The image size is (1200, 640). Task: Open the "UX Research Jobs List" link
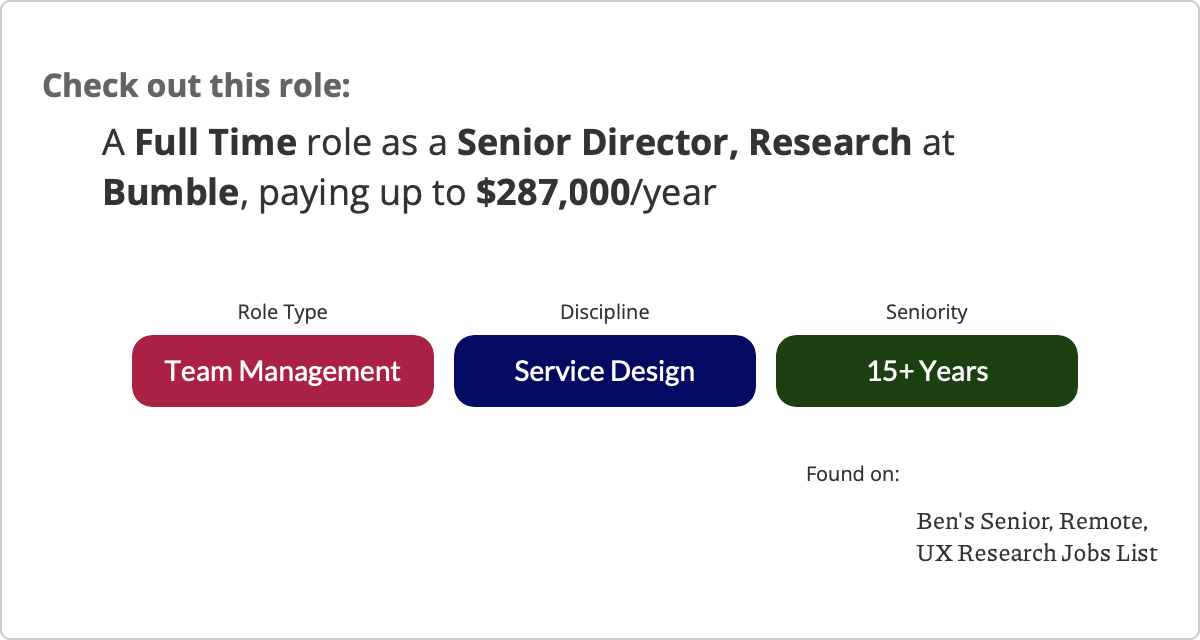point(1037,552)
